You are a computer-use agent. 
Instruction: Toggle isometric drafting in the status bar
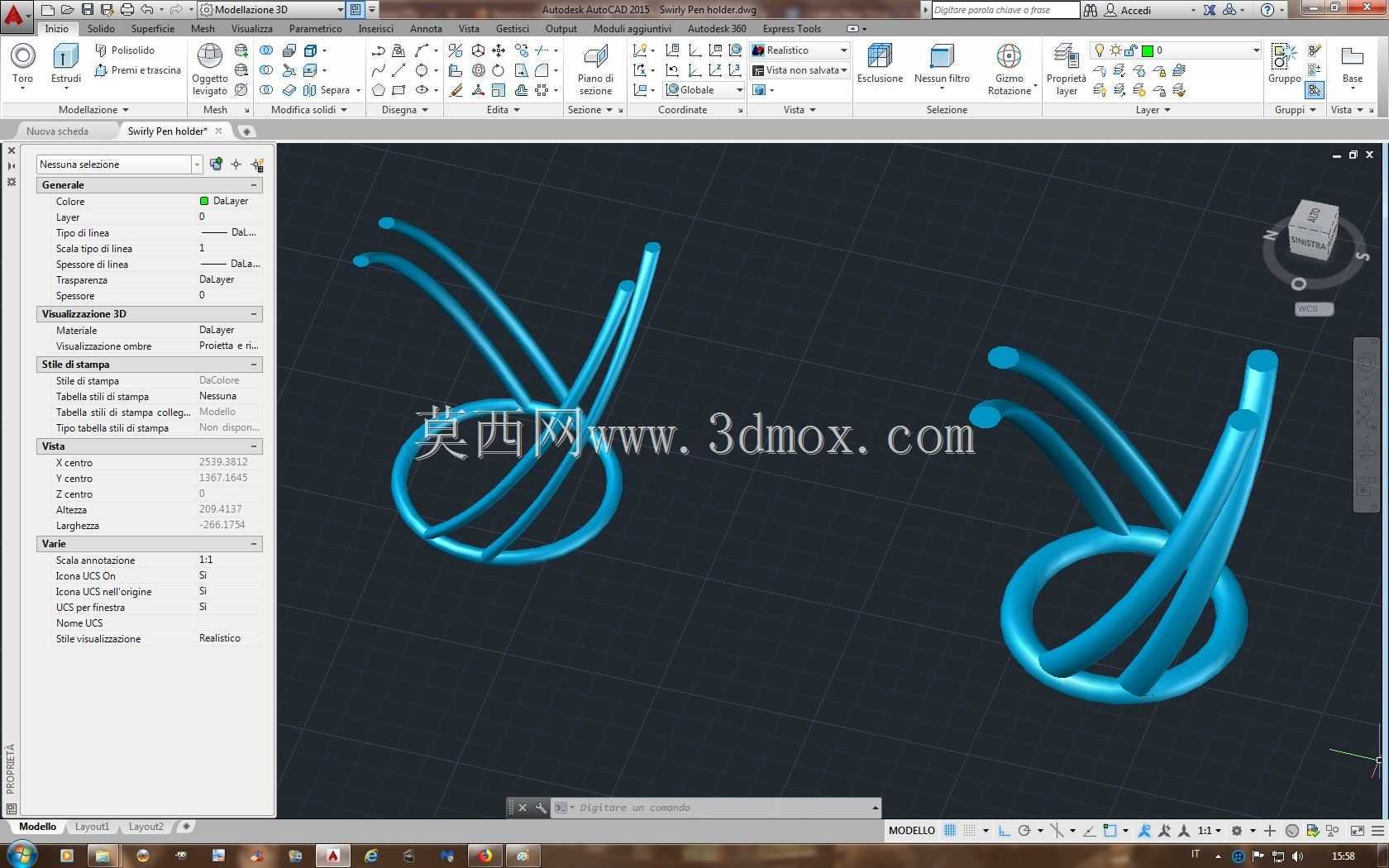(x=1057, y=831)
